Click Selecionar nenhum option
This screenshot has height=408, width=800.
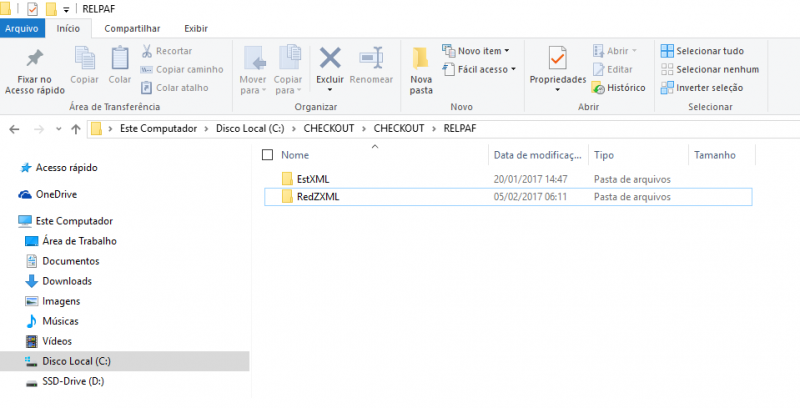708,69
